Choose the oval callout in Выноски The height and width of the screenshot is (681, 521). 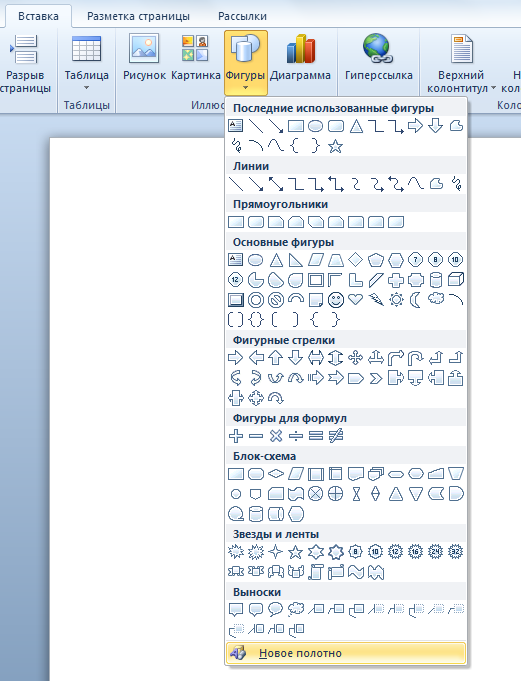point(276,610)
